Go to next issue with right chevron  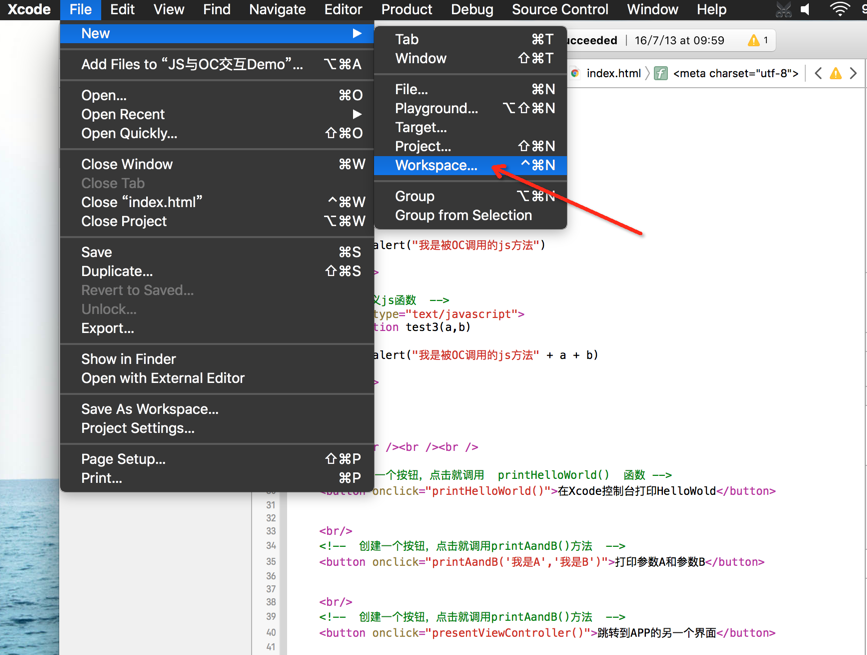(x=853, y=73)
